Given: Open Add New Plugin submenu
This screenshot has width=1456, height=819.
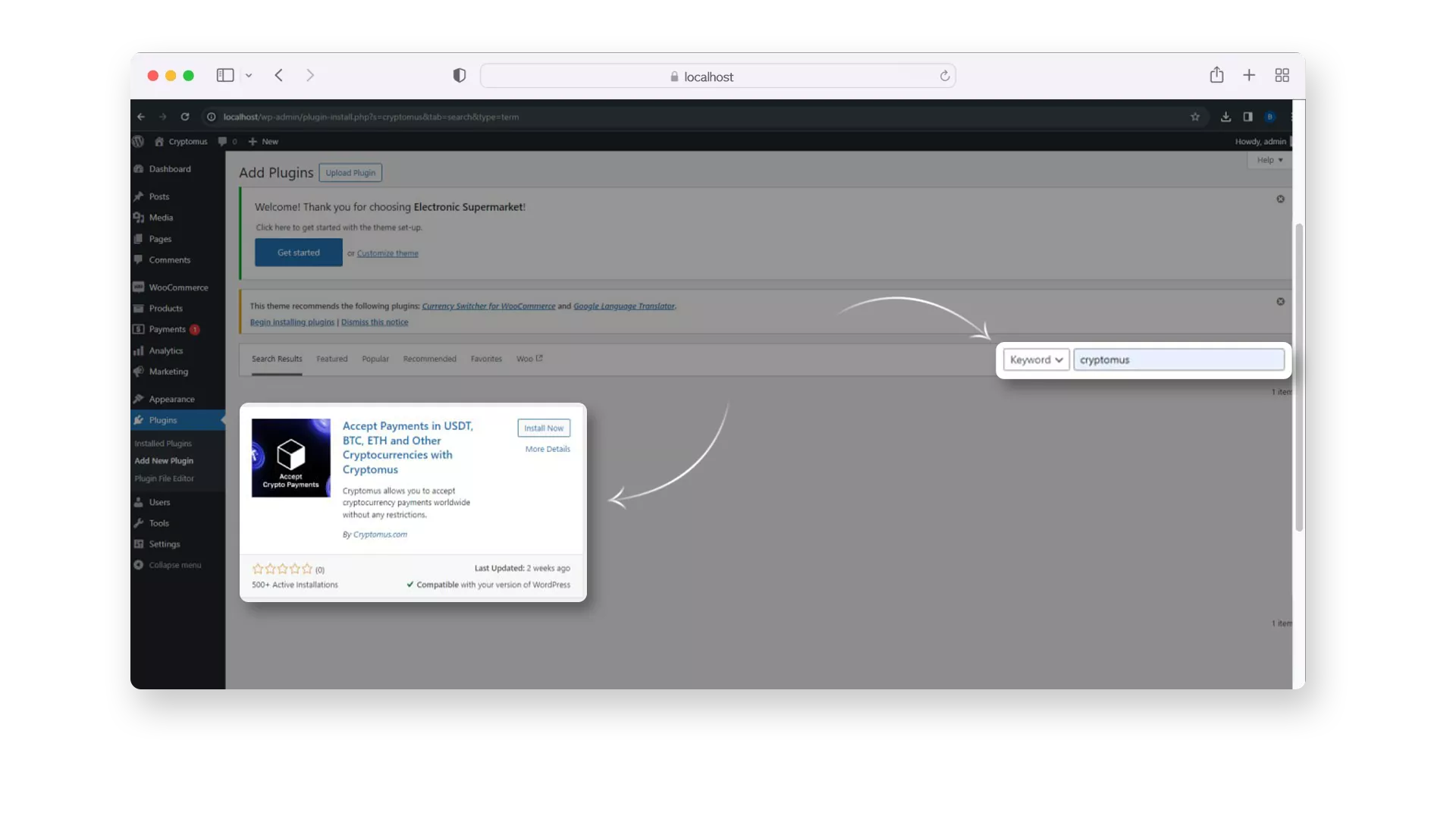Looking at the screenshot, I should pyautogui.click(x=164, y=461).
